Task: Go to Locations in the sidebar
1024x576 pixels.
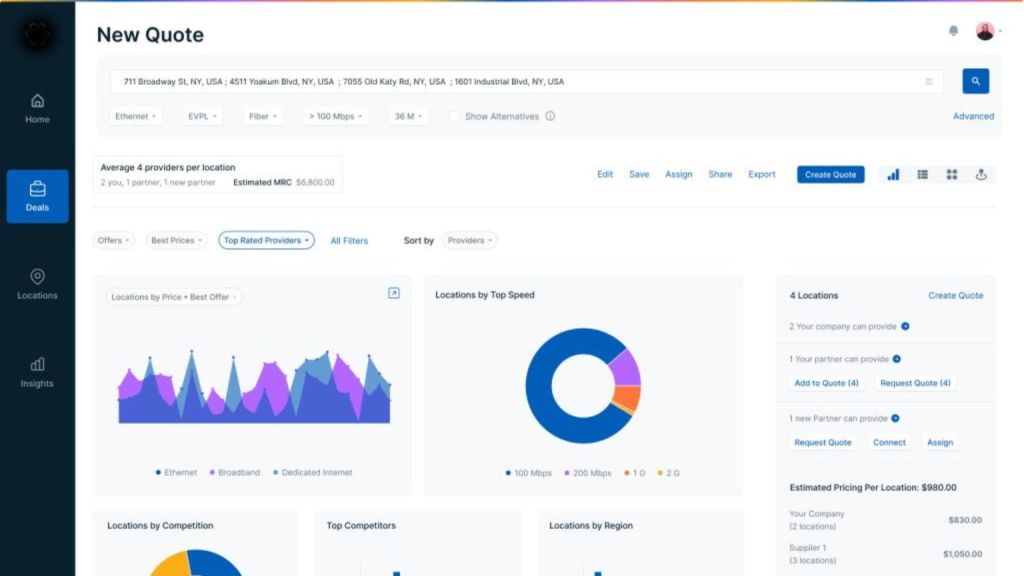Action: coord(37,284)
